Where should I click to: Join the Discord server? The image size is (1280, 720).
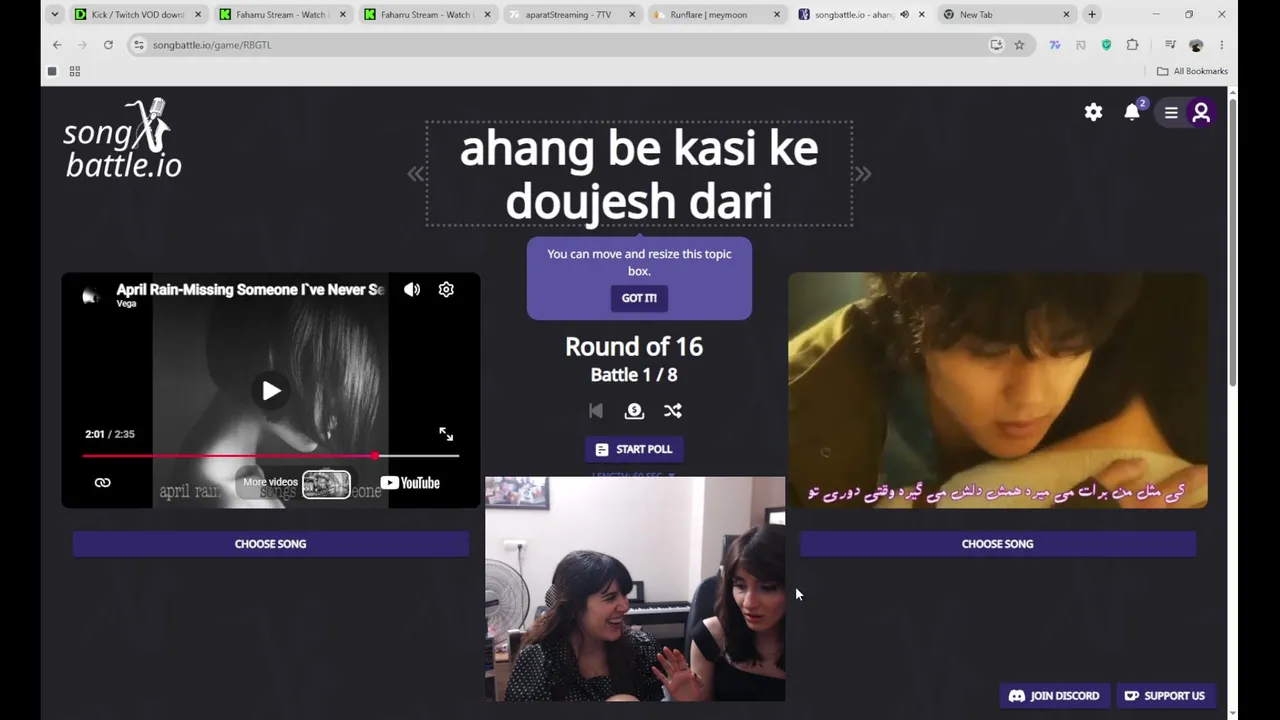point(1054,696)
